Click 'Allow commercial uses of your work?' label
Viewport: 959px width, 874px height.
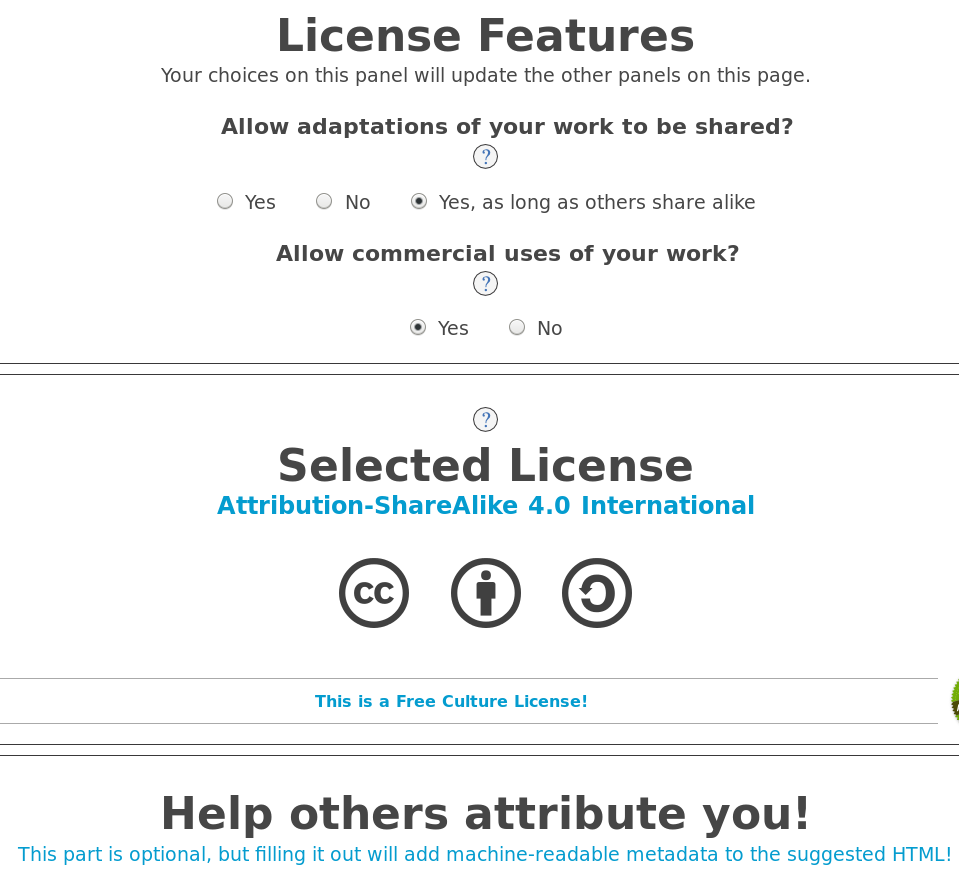[508, 253]
